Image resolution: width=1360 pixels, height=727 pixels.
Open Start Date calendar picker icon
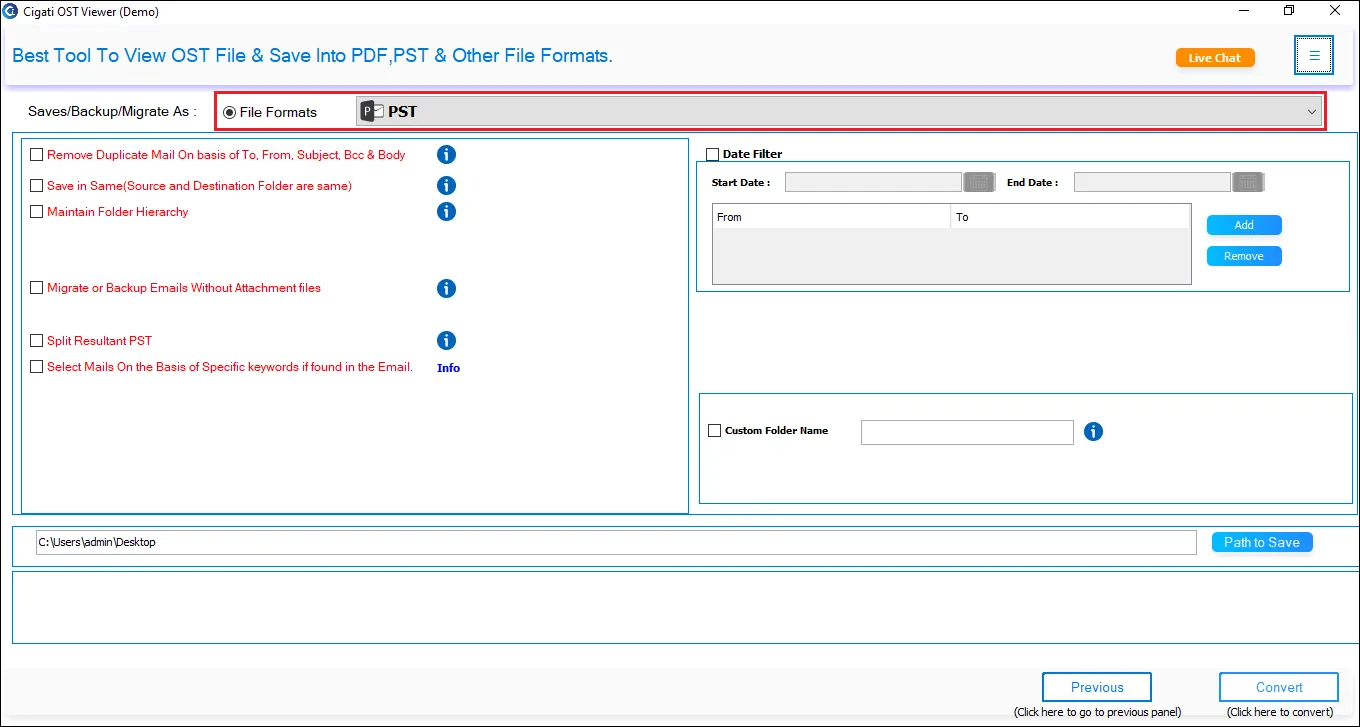point(978,182)
